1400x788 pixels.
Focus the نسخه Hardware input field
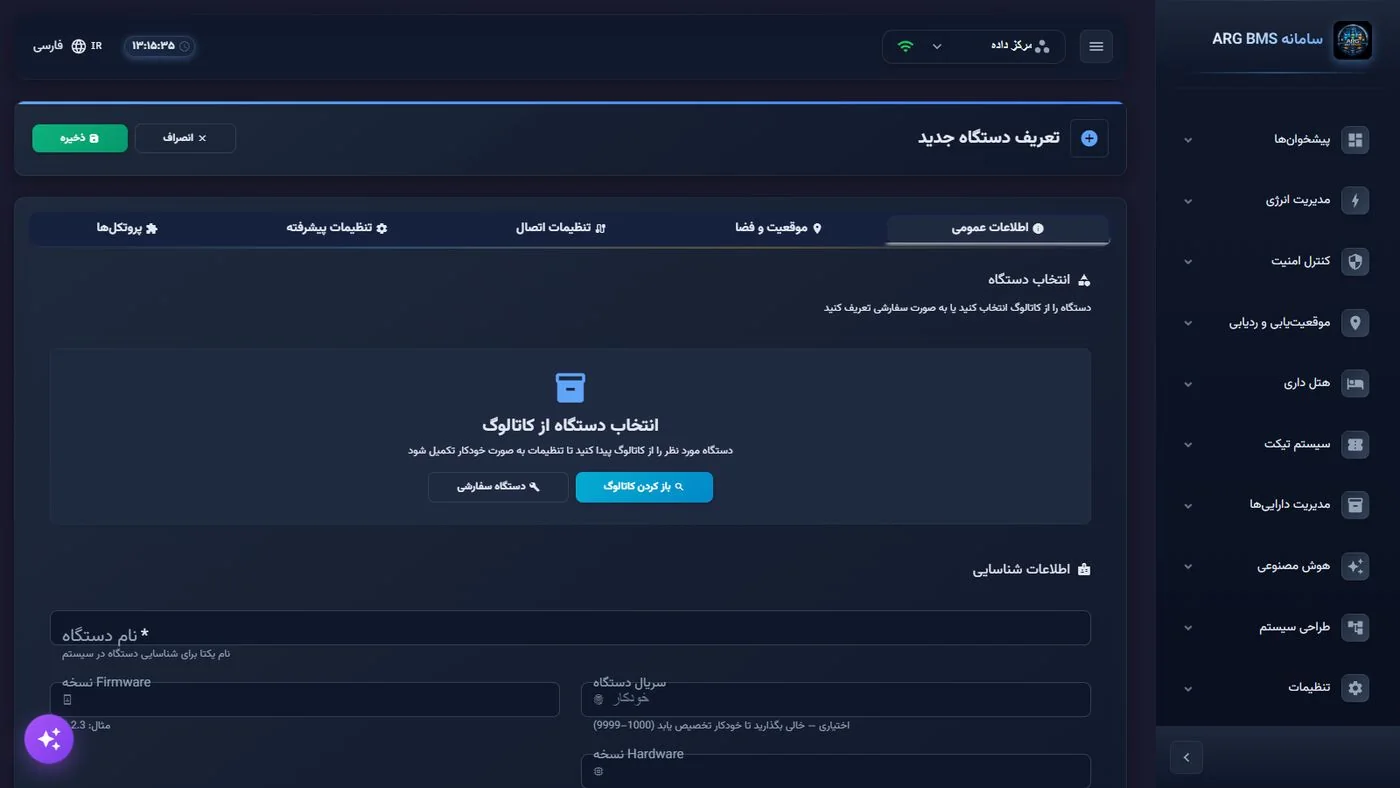click(836, 771)
